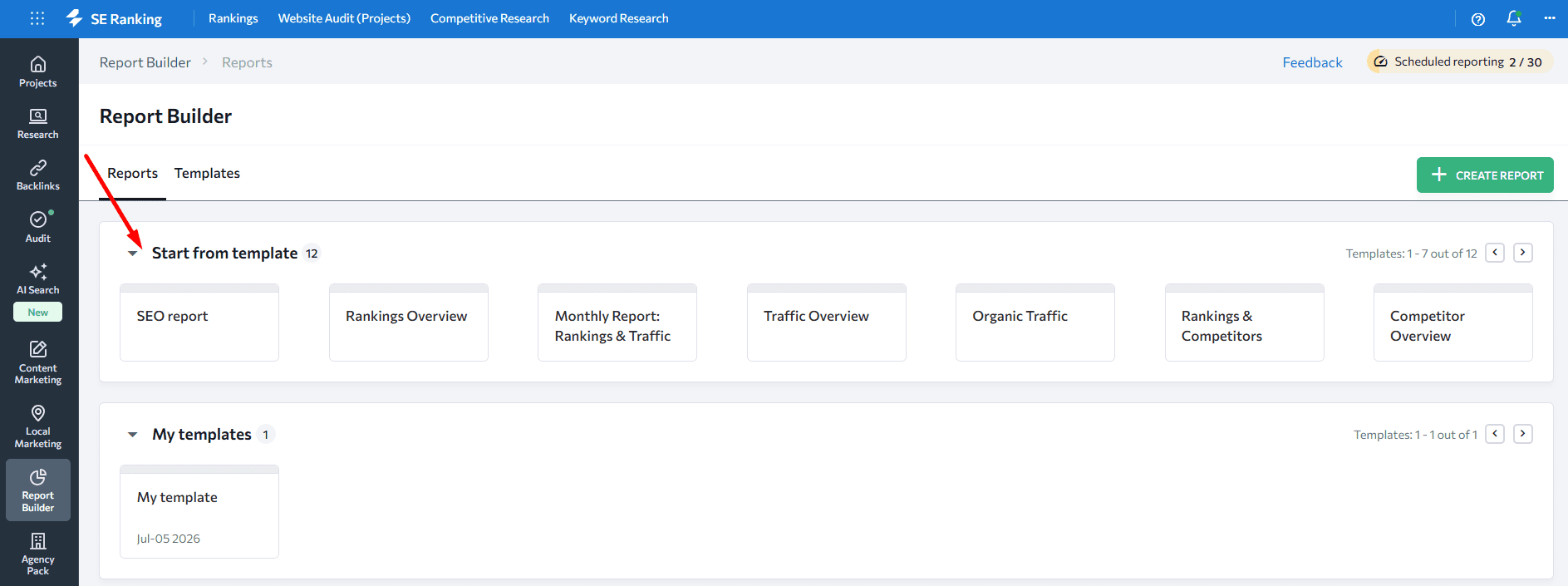
Task: Open the Feedback link
Action: pos(1312,62)
